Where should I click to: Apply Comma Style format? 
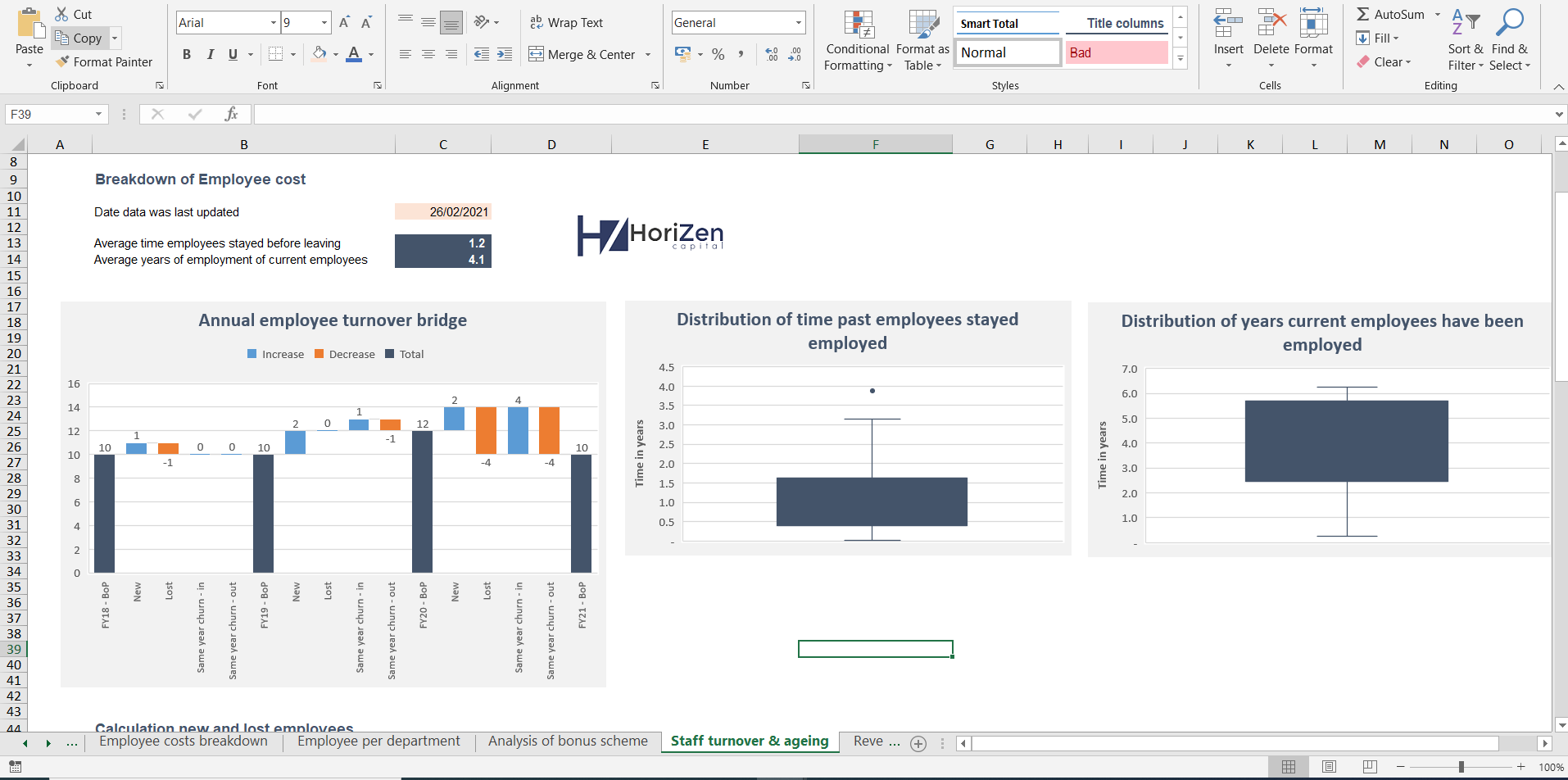(x=741, y=54)
